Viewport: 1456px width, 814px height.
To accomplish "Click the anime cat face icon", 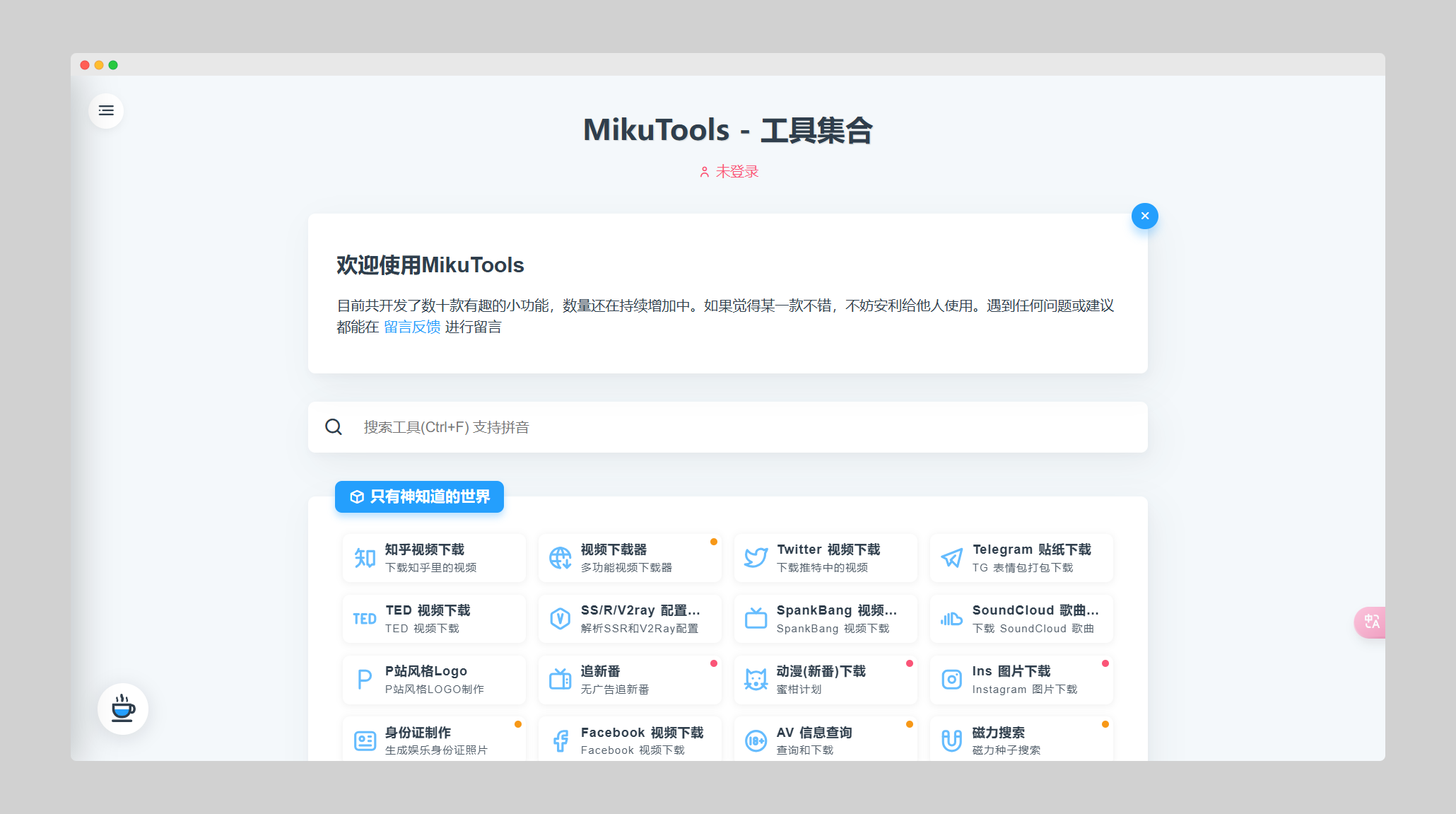I will tap(756, 680).
